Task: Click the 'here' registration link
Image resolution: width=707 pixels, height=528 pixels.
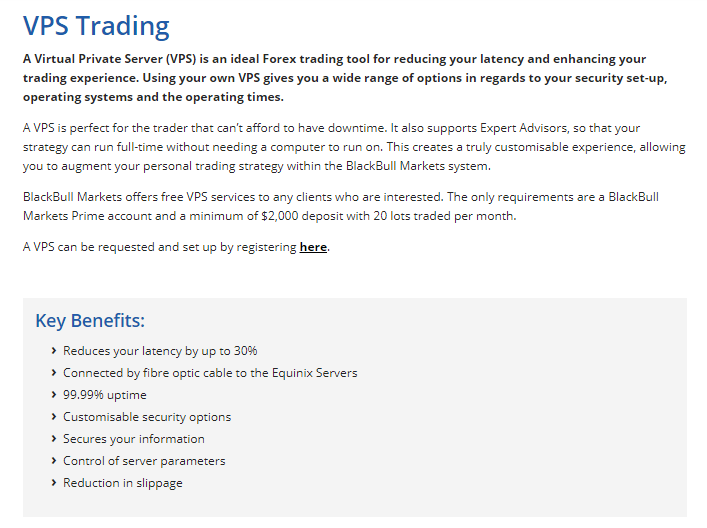Action: pos(313,247)
